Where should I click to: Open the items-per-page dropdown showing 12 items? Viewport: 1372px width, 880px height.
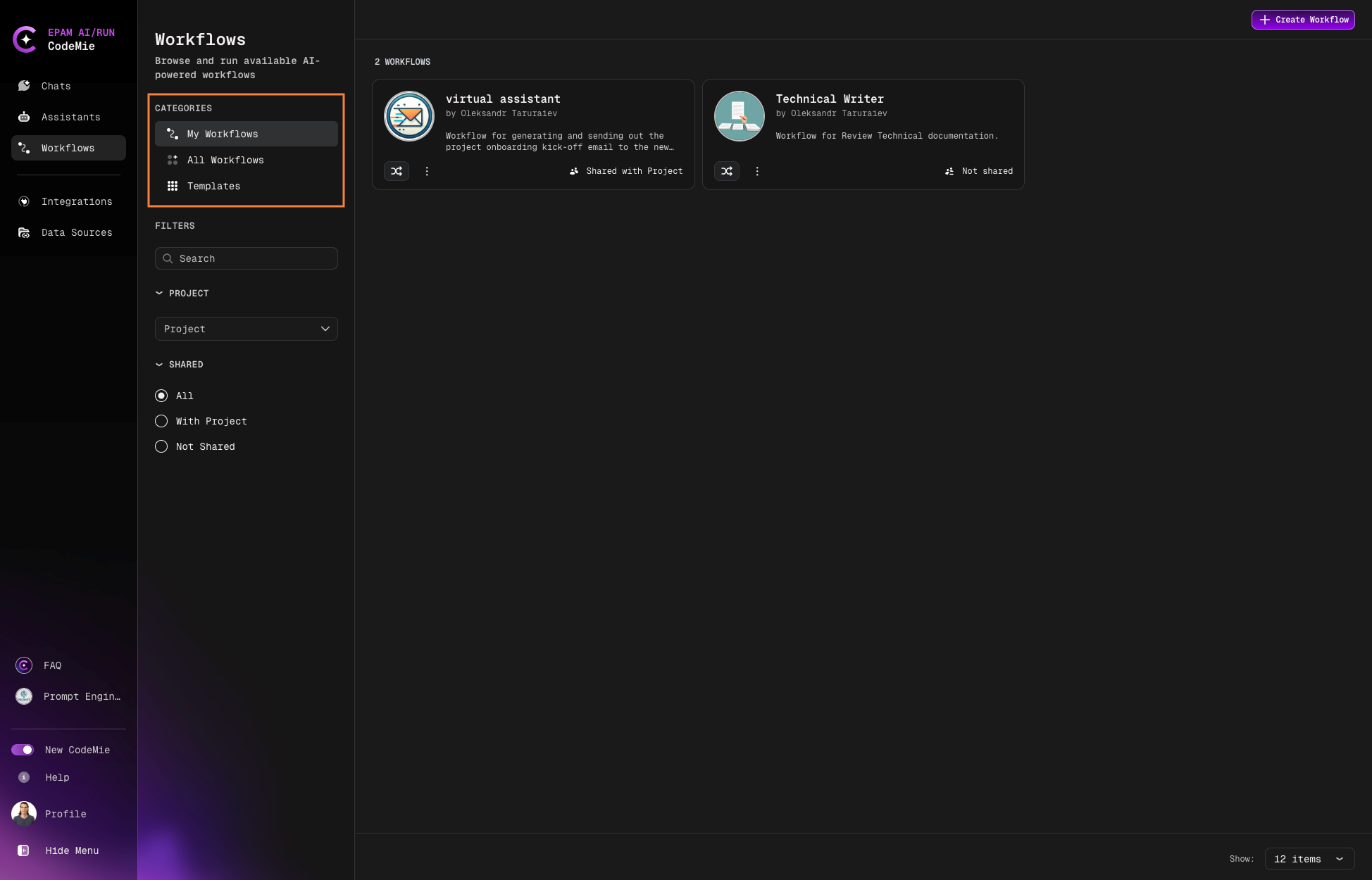click(x=1309, y=859)
